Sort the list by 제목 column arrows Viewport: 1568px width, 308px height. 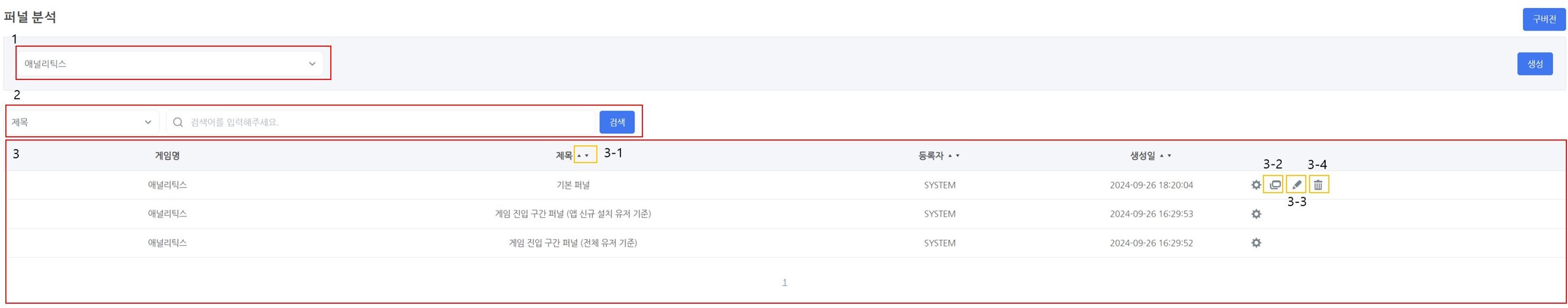[583, 156]
